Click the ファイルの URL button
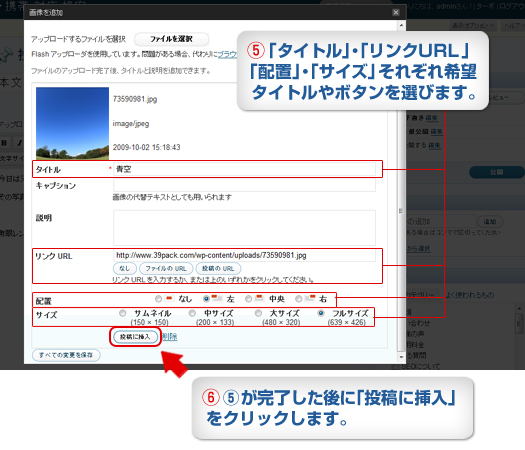Screen dimensions: 525x450 click(x=166, y=269)
